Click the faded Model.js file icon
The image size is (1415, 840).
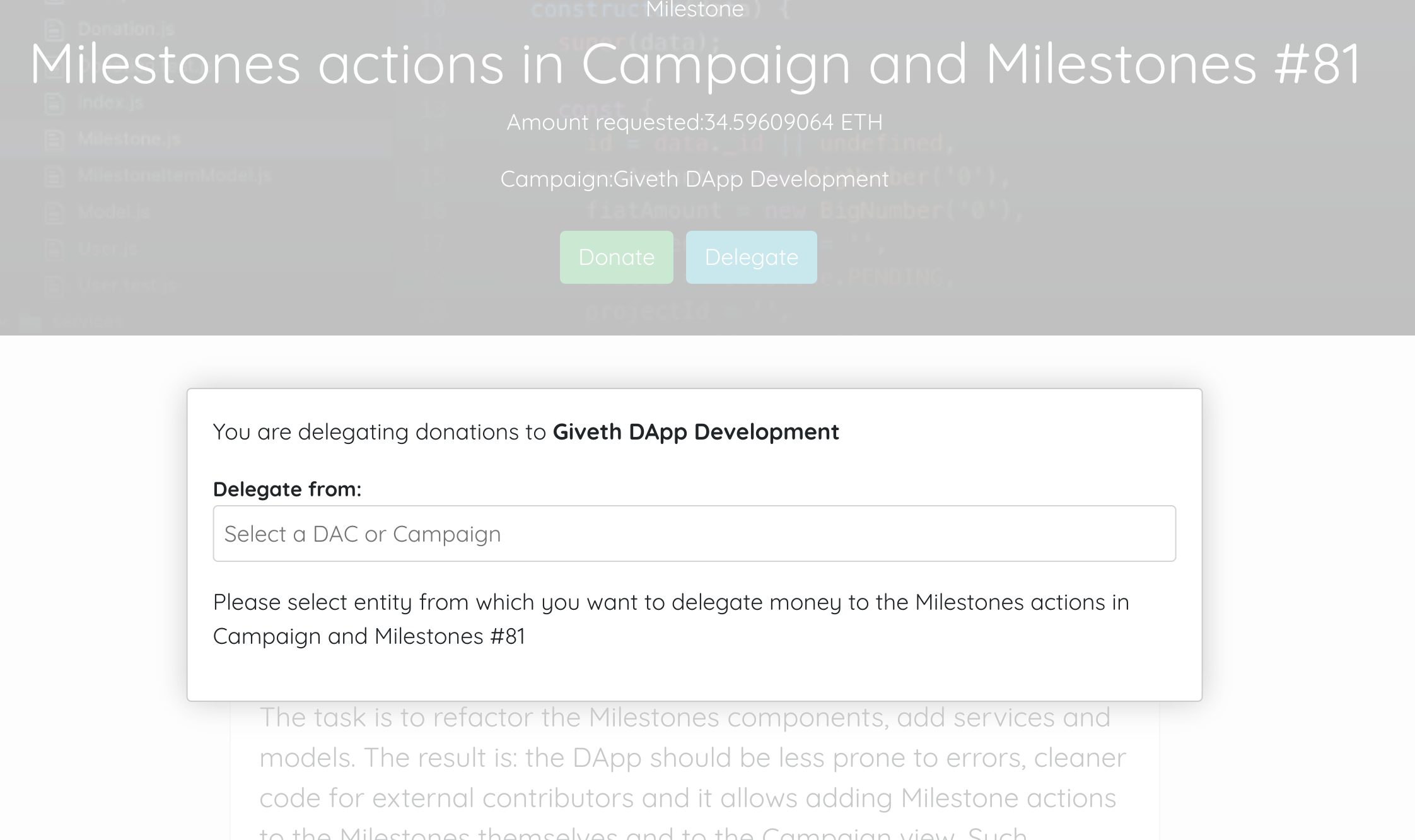pos(54,213)
